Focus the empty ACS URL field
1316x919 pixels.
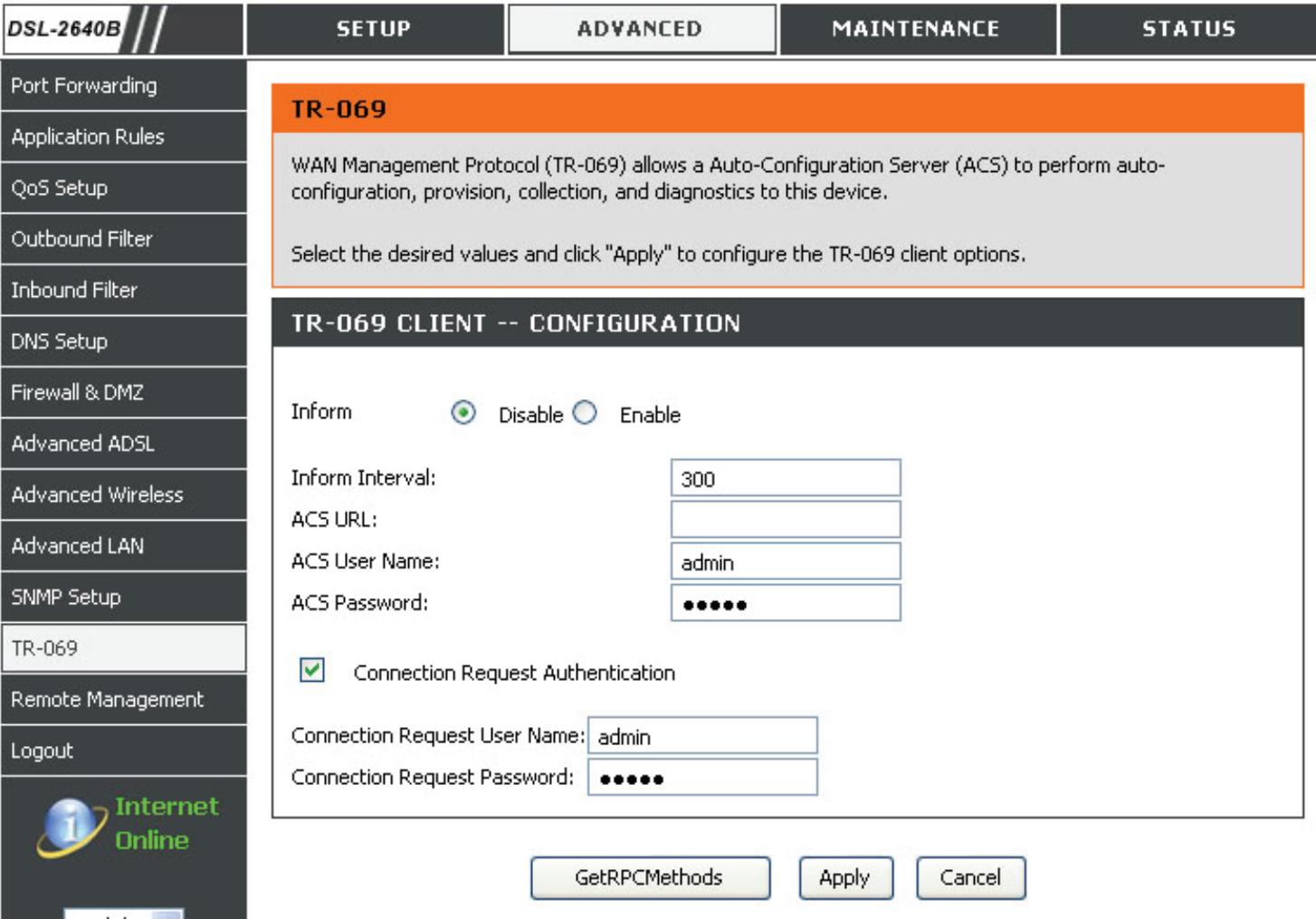(x=785, y=520)
